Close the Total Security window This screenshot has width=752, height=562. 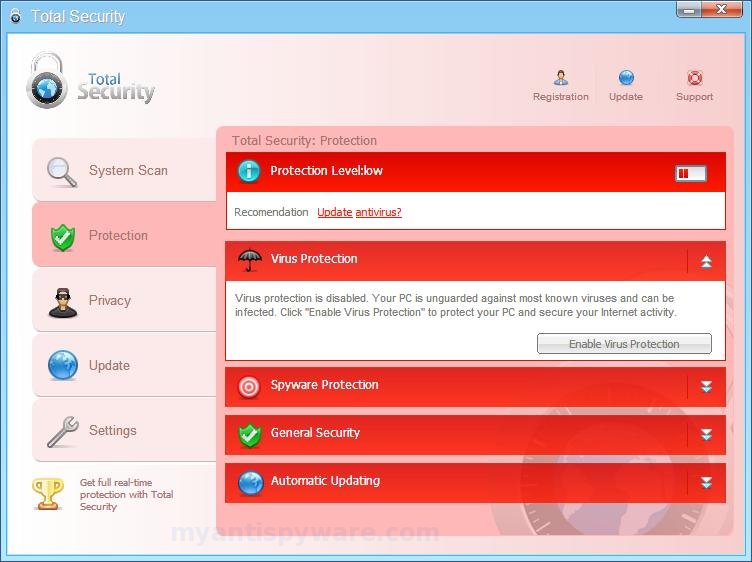click(x=722, y=9)
